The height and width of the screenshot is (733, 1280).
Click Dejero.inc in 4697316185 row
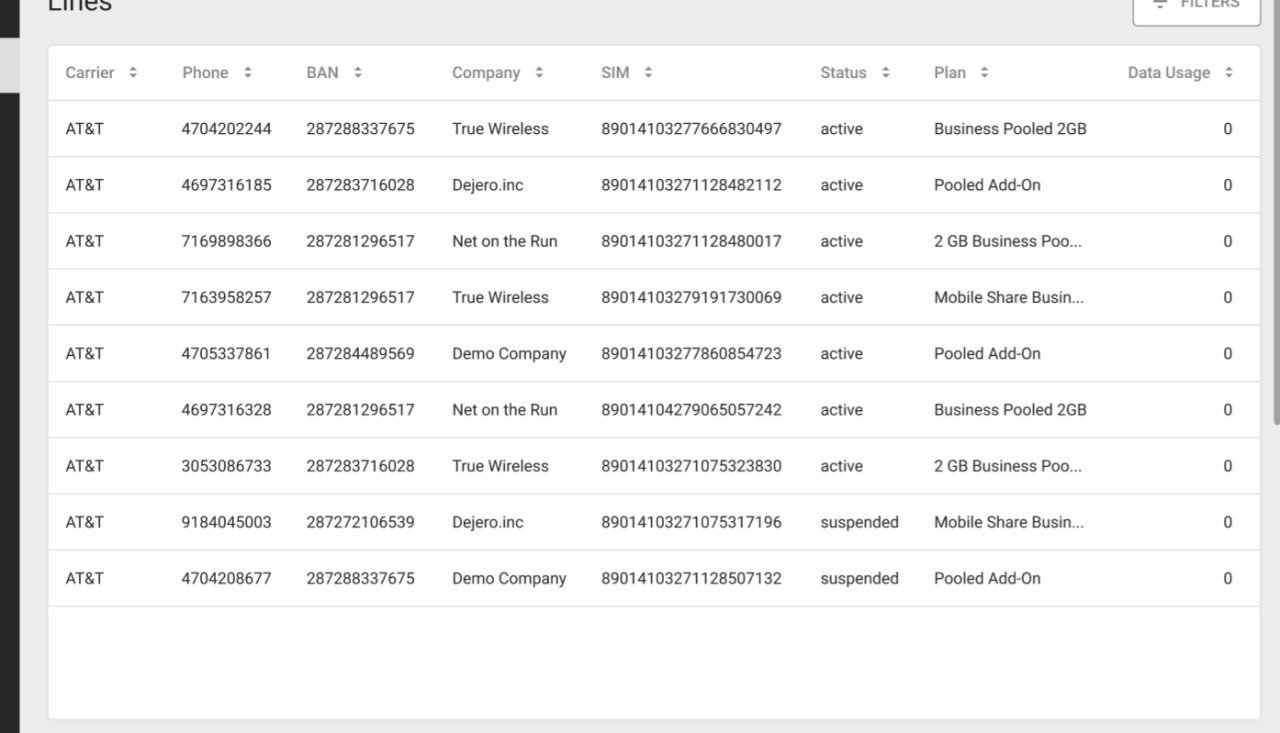point(487,186)
